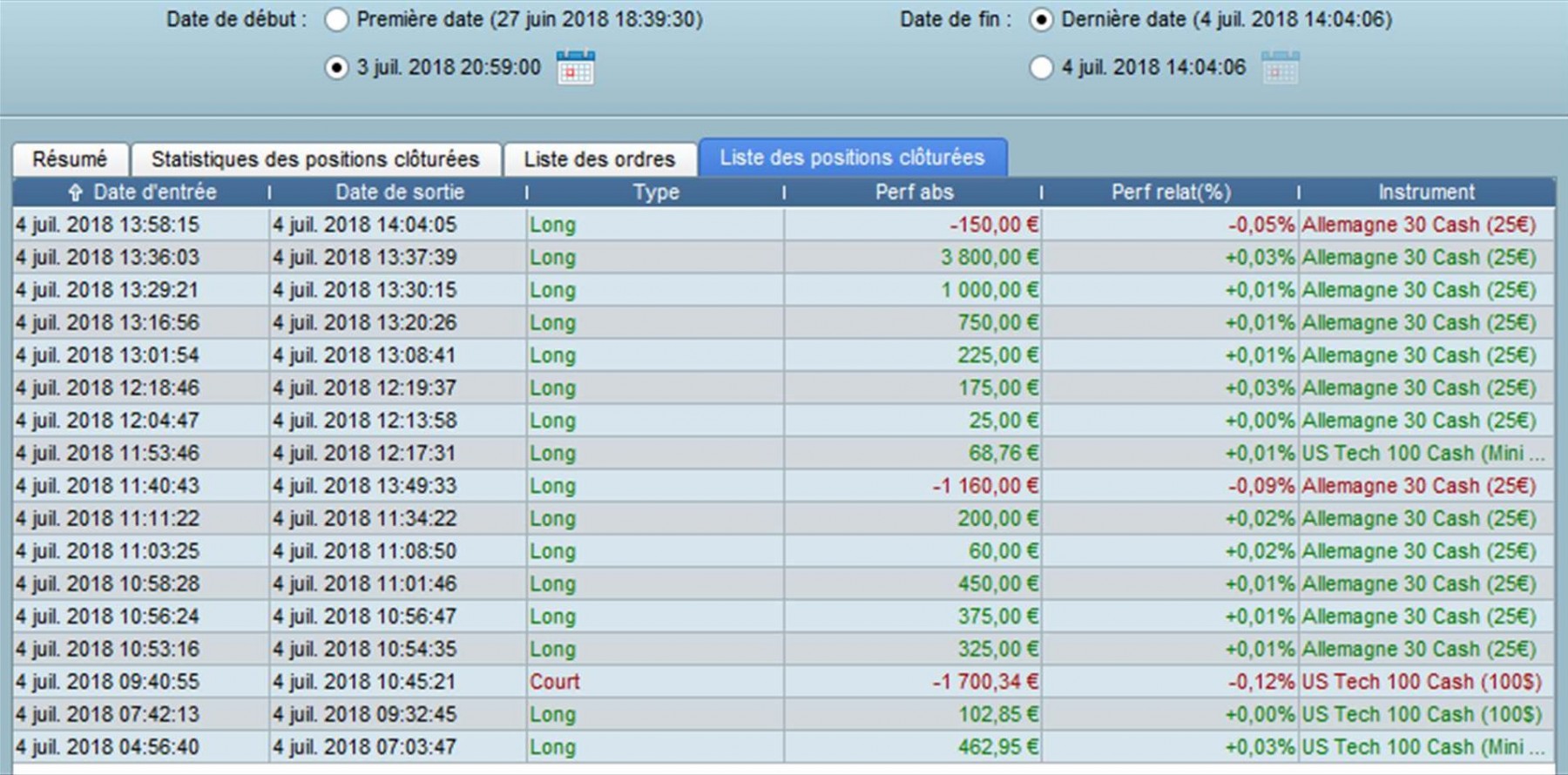The image size is (1568, 775).
Task: Open the end date calendar picker
Action: pyautogui.click(x=1280, y=67)
